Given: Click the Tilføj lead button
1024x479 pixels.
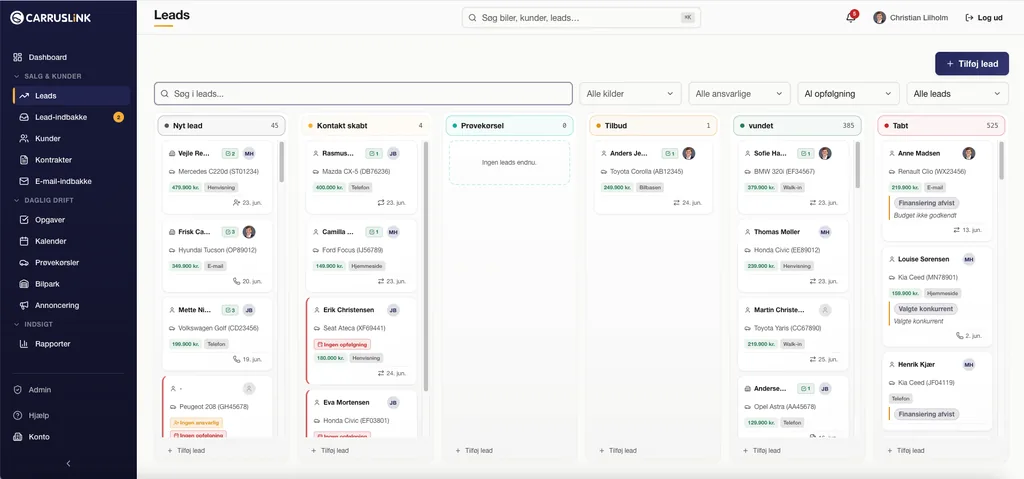Looking at the screenshot, I should pyautogui.click(x=972, y=64).
